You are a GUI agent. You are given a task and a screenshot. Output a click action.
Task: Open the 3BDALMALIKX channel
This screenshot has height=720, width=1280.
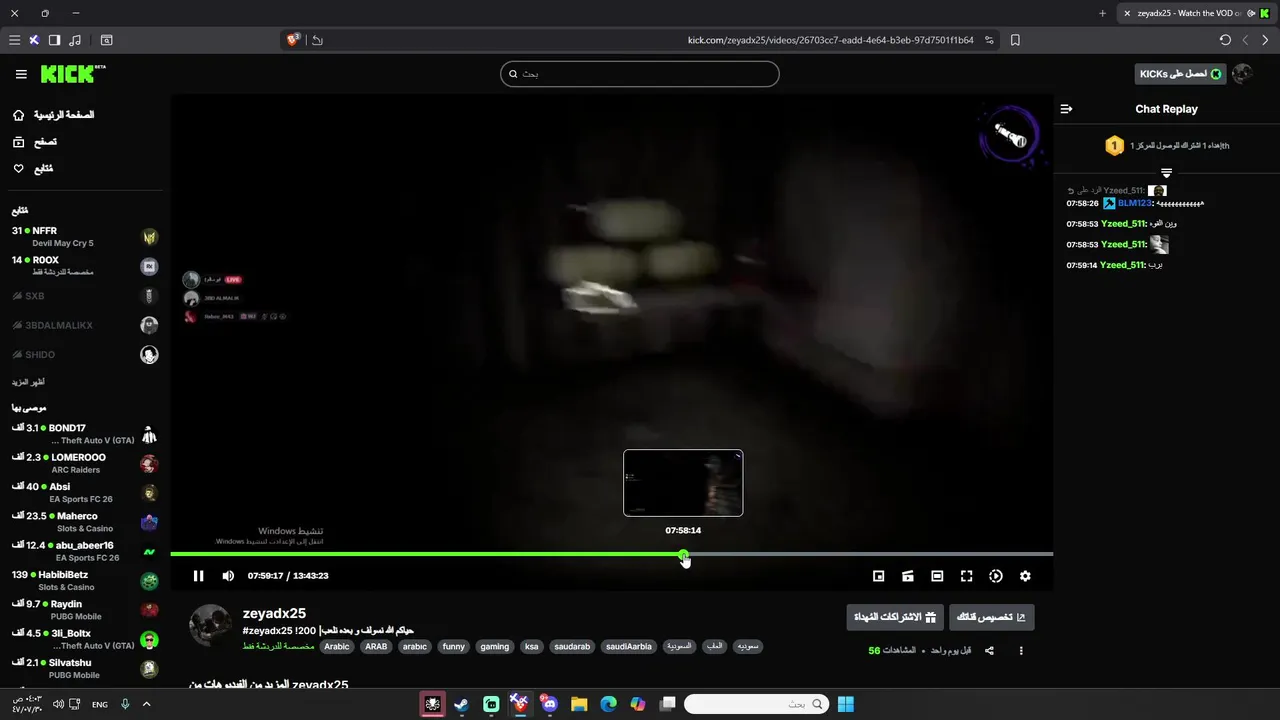click(x=85, y=325)
